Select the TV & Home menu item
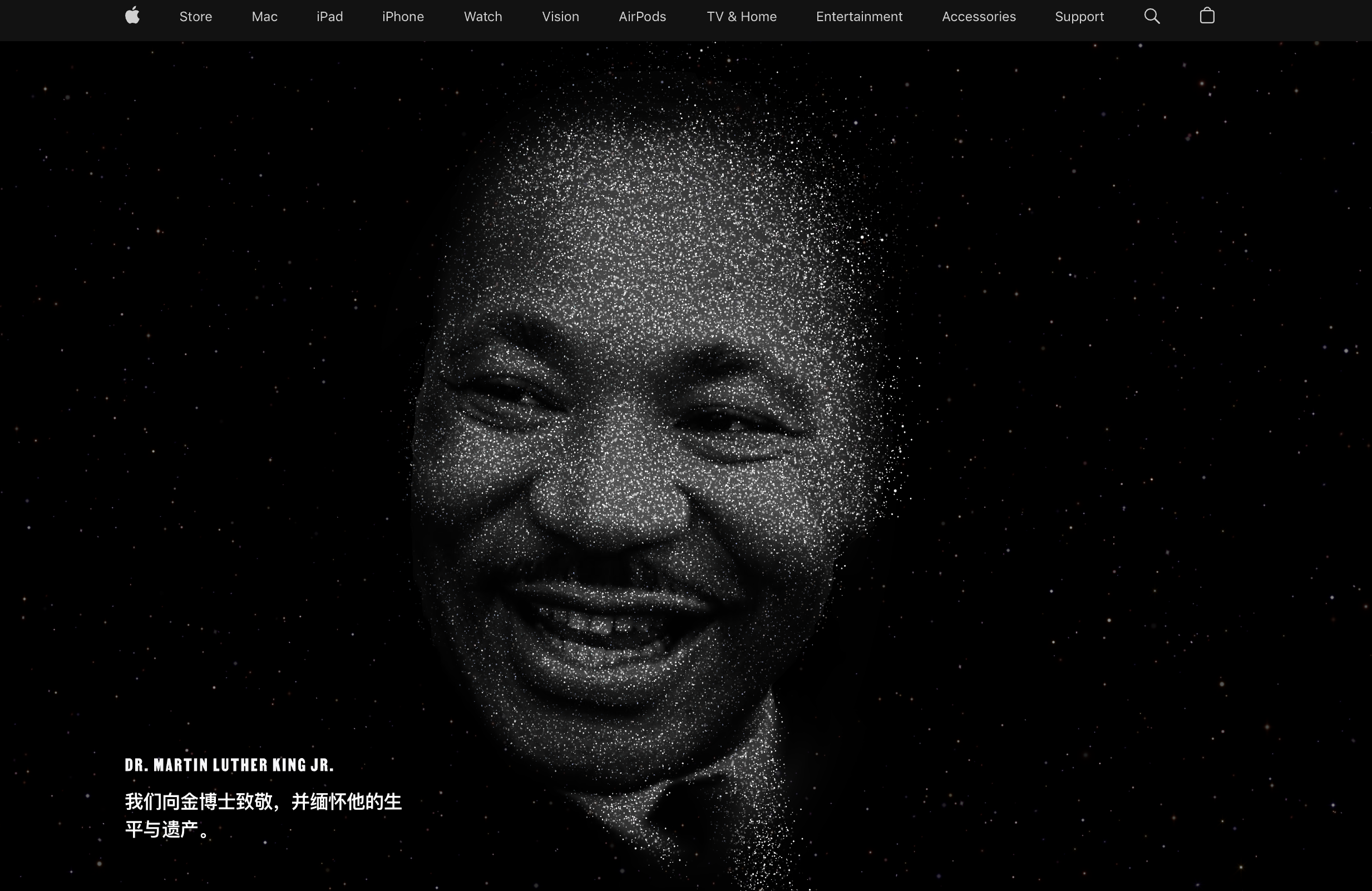The height and width of the screenshot is (891, 1372). pos(741,17)
